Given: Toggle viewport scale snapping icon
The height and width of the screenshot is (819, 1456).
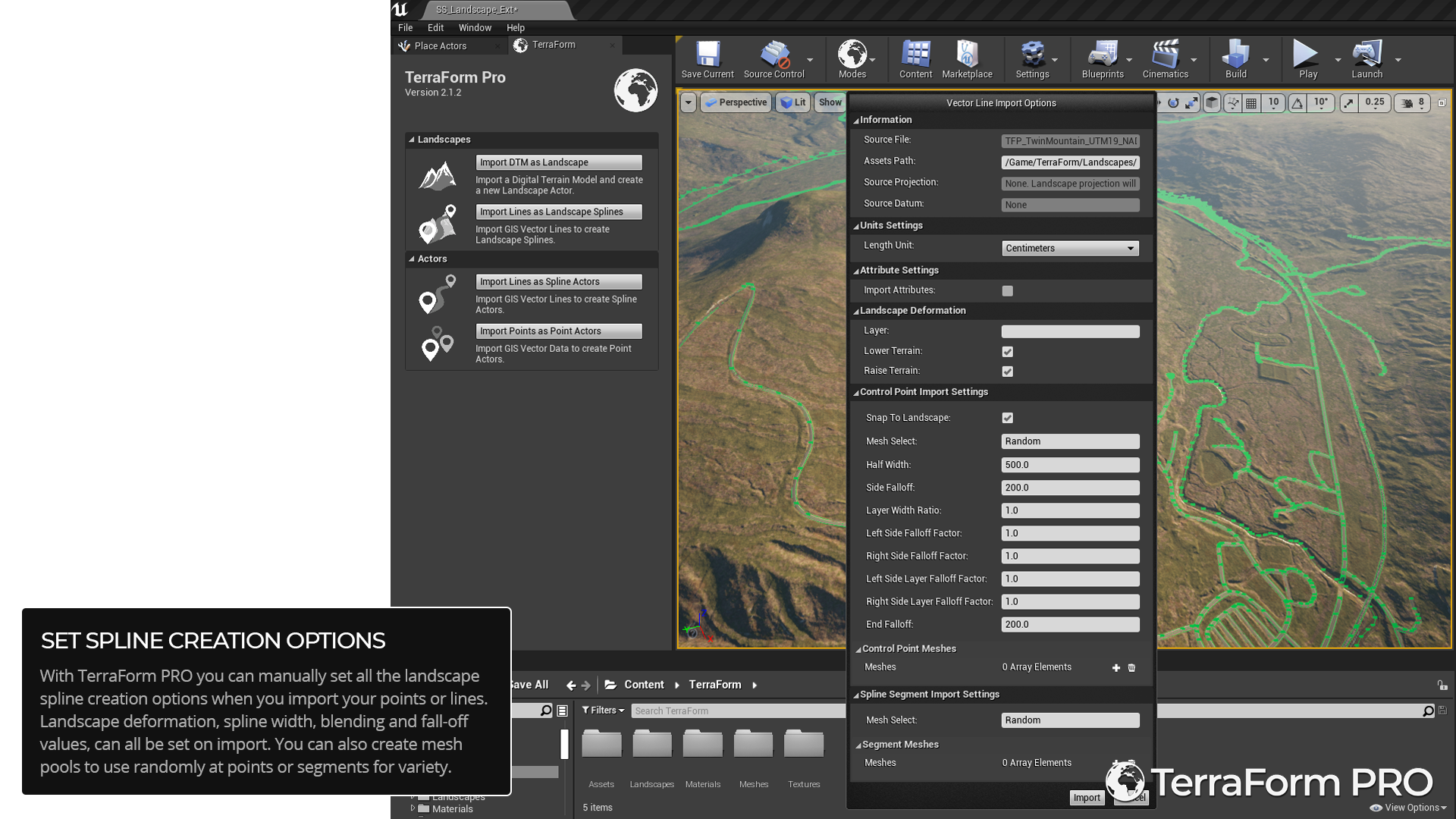Looking at the screenshot, I should [x=1348, y=103].
